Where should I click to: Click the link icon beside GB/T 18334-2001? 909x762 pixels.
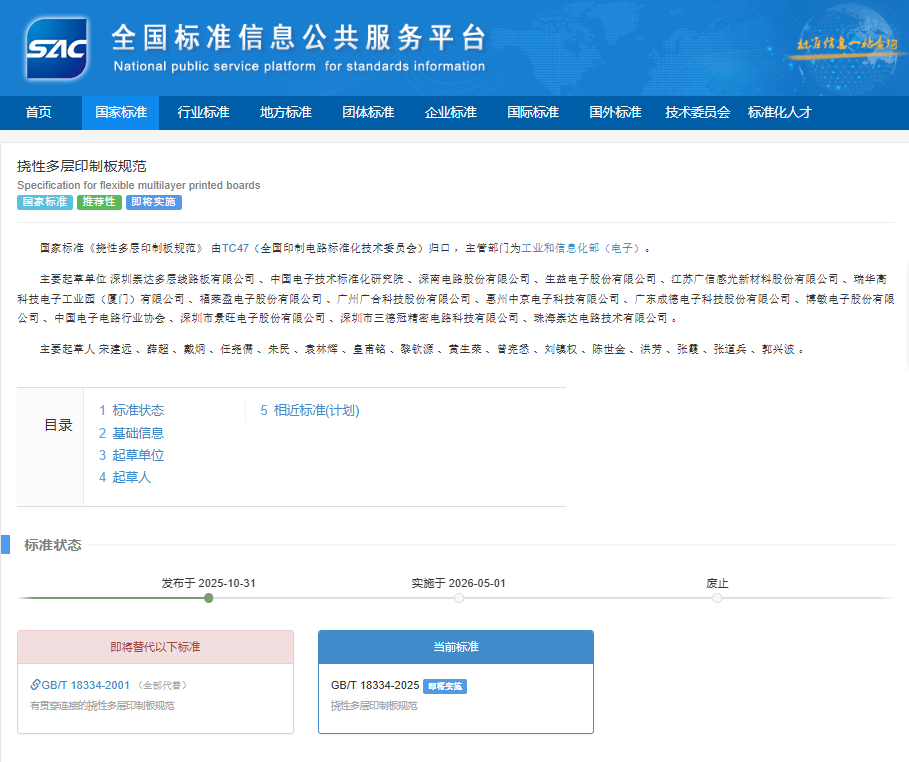[x=35, y=685]
